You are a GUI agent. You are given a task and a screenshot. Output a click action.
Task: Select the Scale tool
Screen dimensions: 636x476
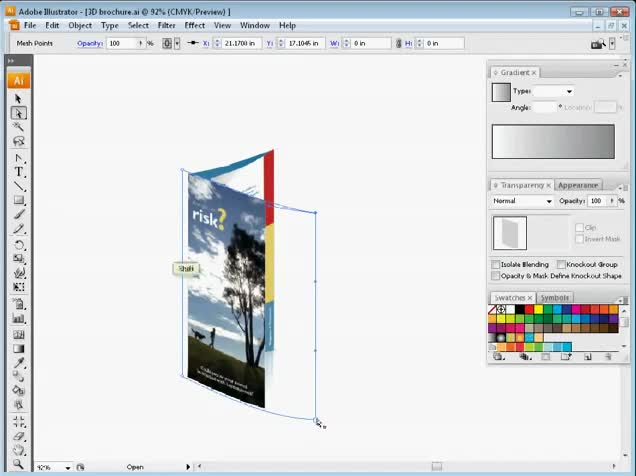pos(18,259)
